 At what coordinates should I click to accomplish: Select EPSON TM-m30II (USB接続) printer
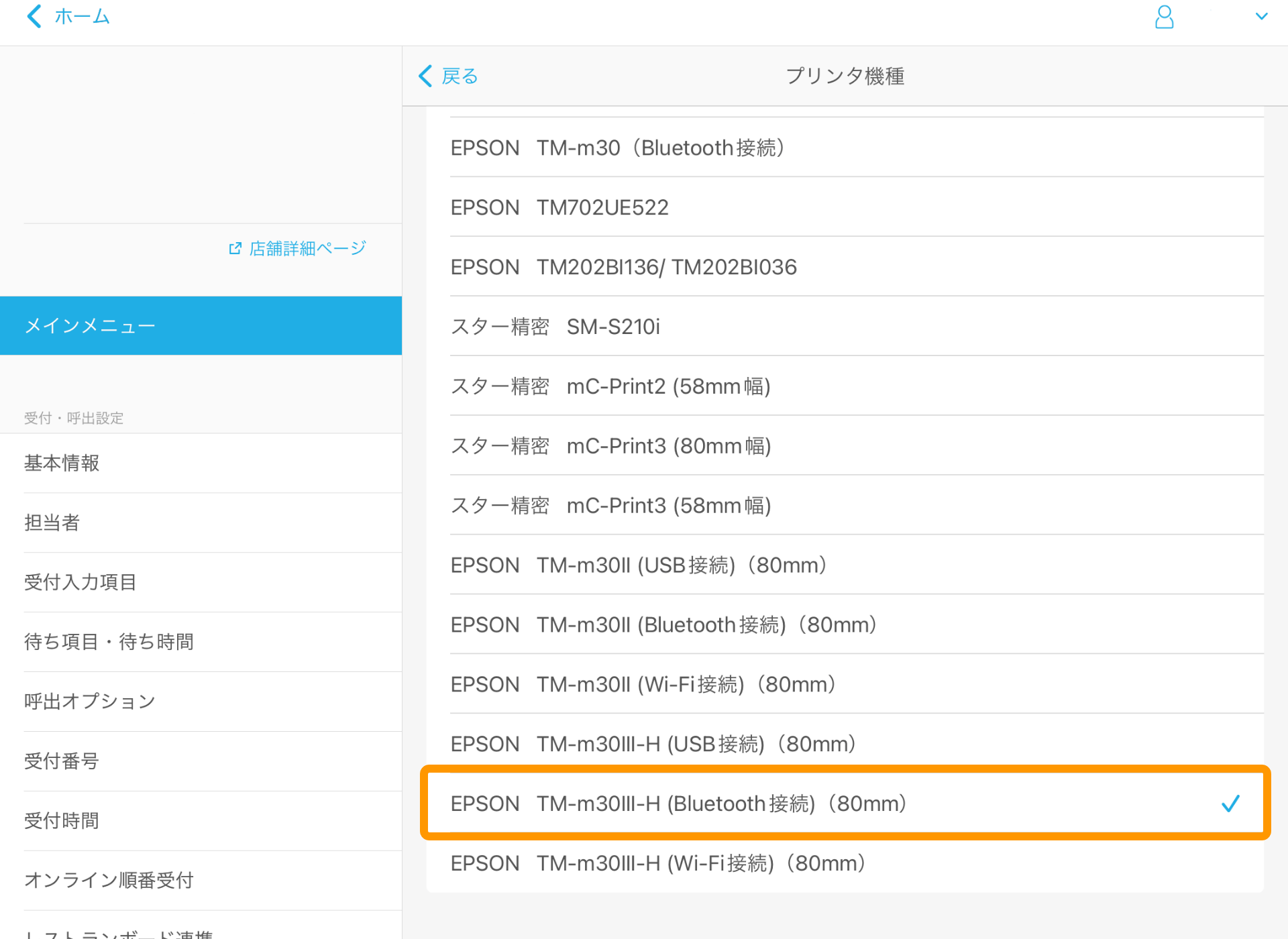pos(845,565)
